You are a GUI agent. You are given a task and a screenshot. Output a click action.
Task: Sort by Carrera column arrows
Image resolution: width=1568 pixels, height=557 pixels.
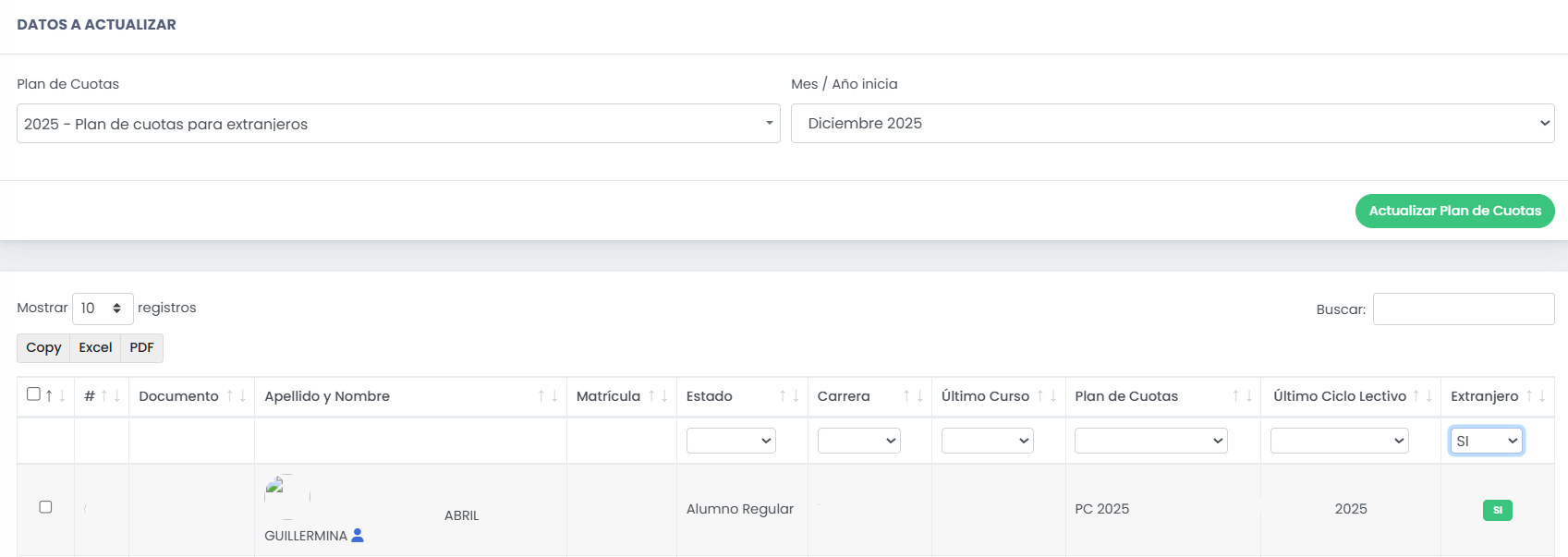tap(913, 396)
